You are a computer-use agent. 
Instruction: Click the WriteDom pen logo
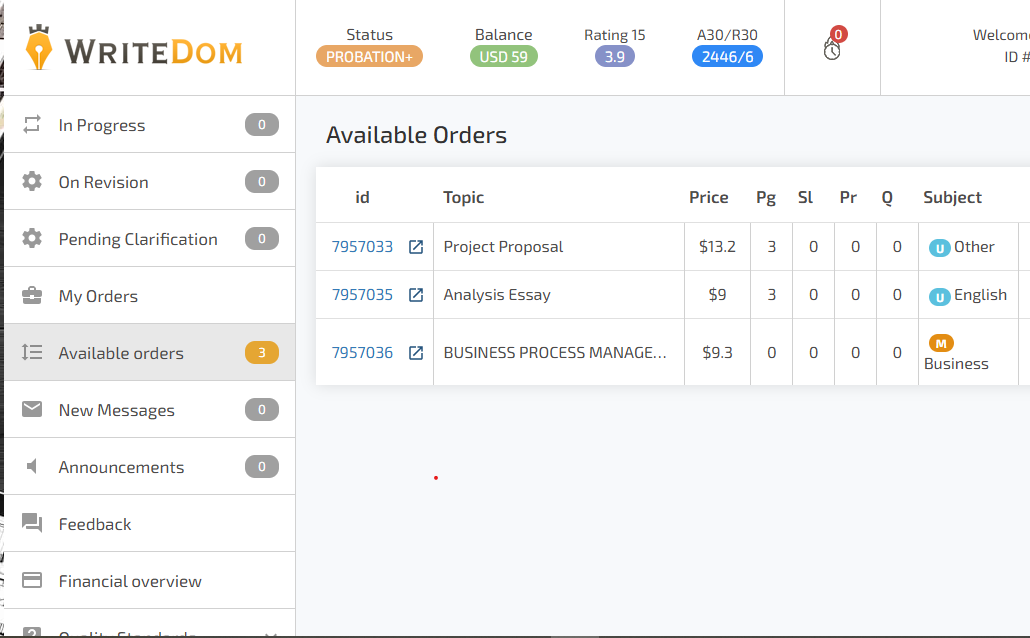click(x=39, y=47)
